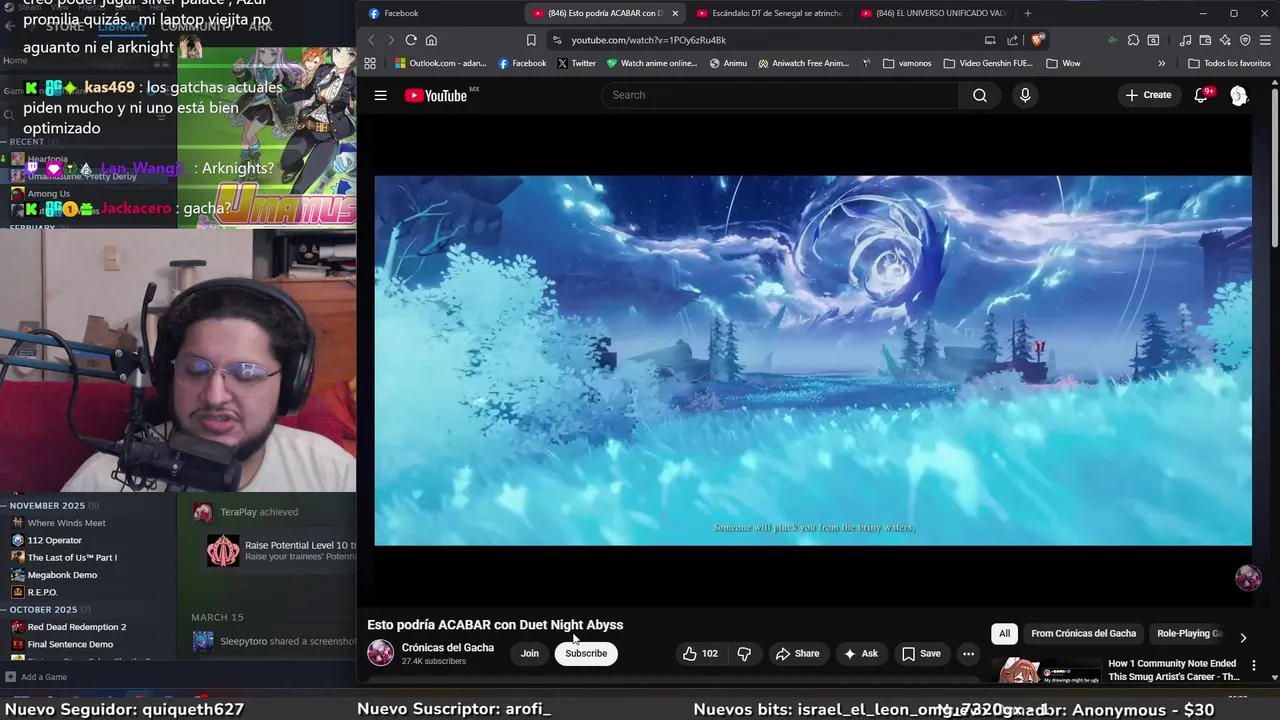Image resolution: width=1280 pixels, height=720 pixels.
Task: Click the Create button on YouTube
Action: pyautogui.click(x=1148, y=95)
